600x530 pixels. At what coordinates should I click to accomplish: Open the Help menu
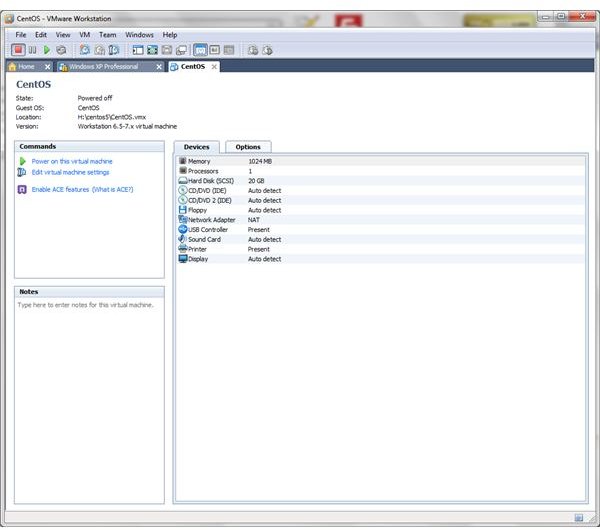(170, 35)
